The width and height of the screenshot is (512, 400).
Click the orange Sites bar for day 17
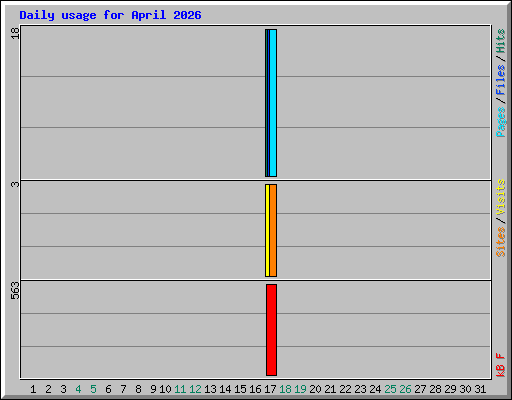point(273,230)
